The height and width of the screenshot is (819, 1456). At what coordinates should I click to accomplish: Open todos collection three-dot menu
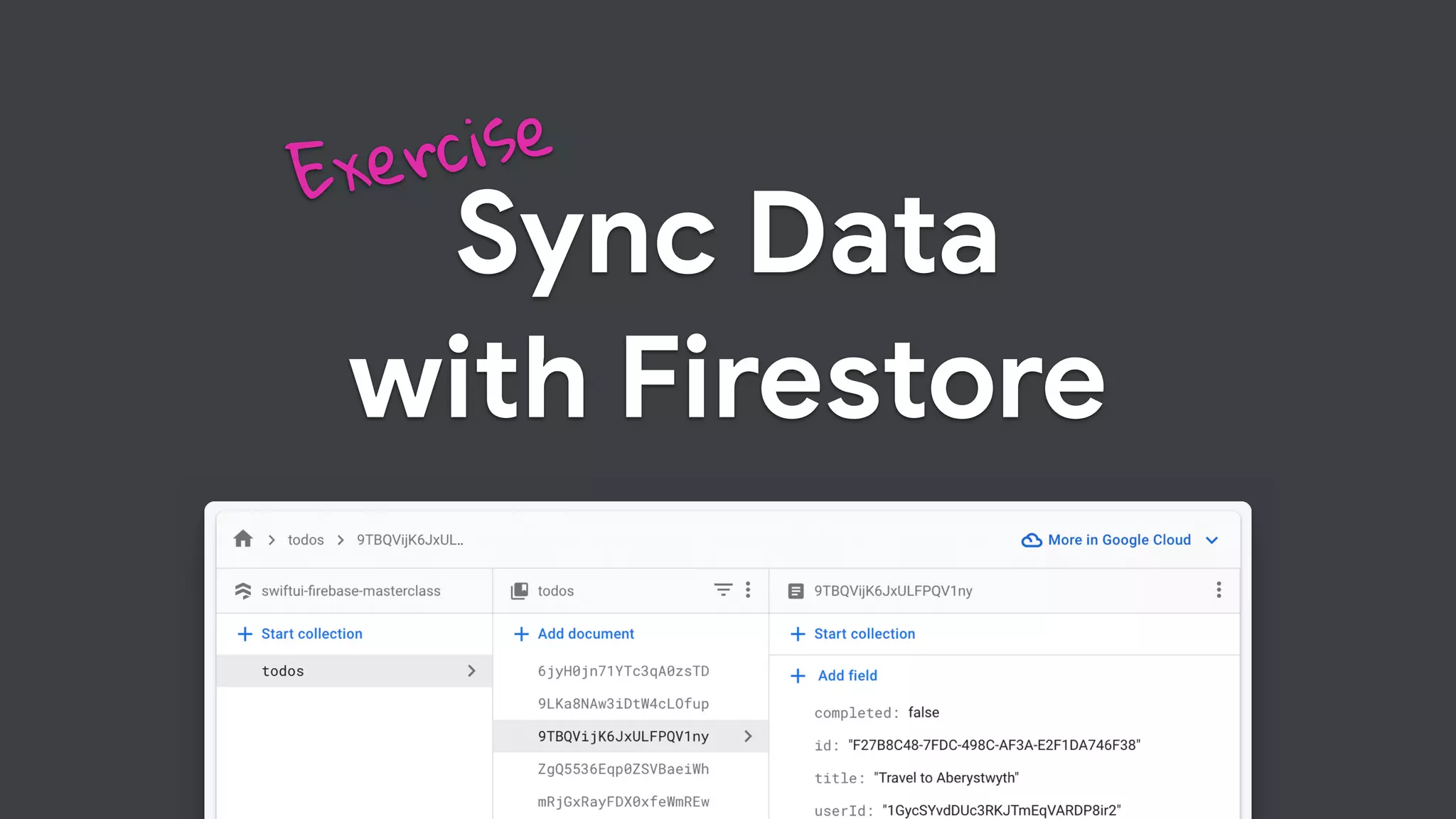point(748,590)
